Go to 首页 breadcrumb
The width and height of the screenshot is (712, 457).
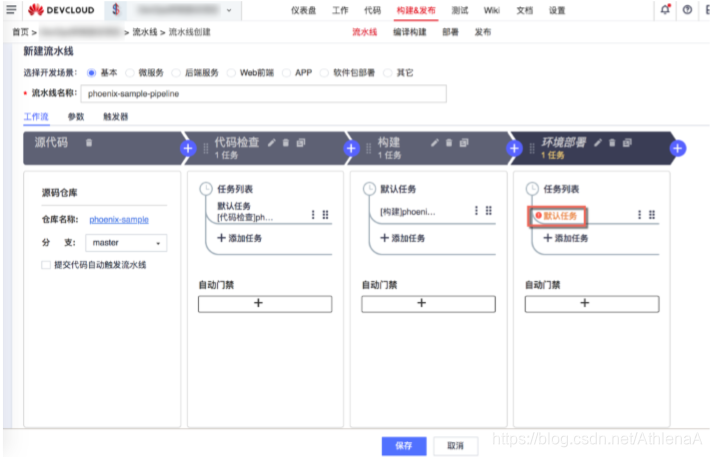[x=20, y=32]
